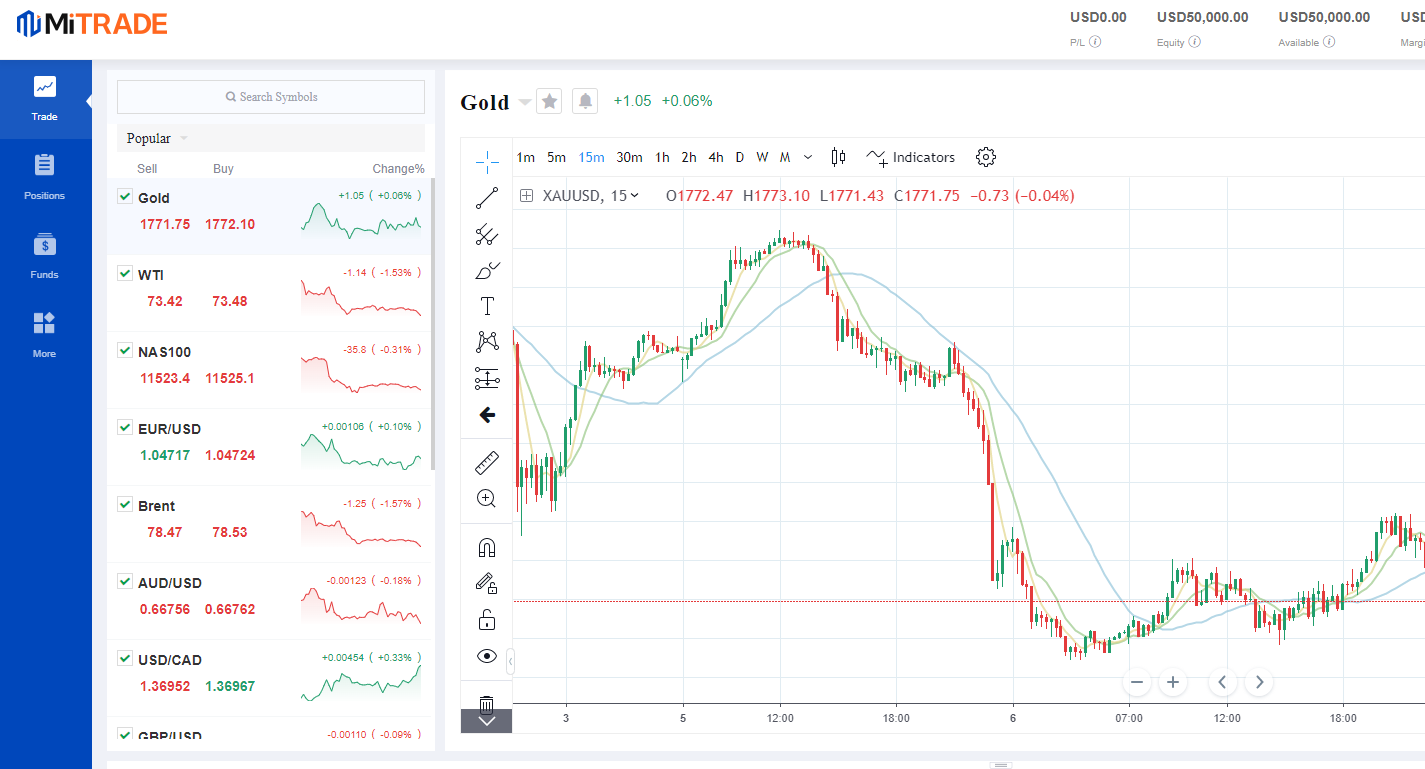1425x769 pixels.
Task: Activate the magnet mode icon
Action: [487, 548]
